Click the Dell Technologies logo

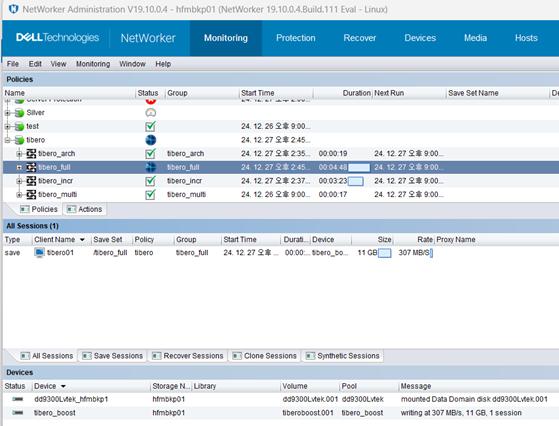point(57,37)
